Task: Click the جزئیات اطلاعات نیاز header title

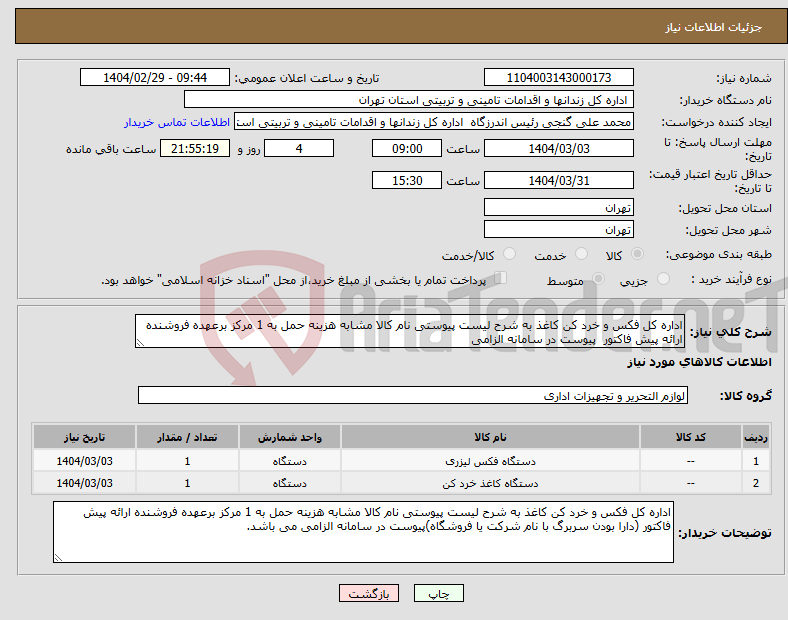Action: click(x=714, y=27)
